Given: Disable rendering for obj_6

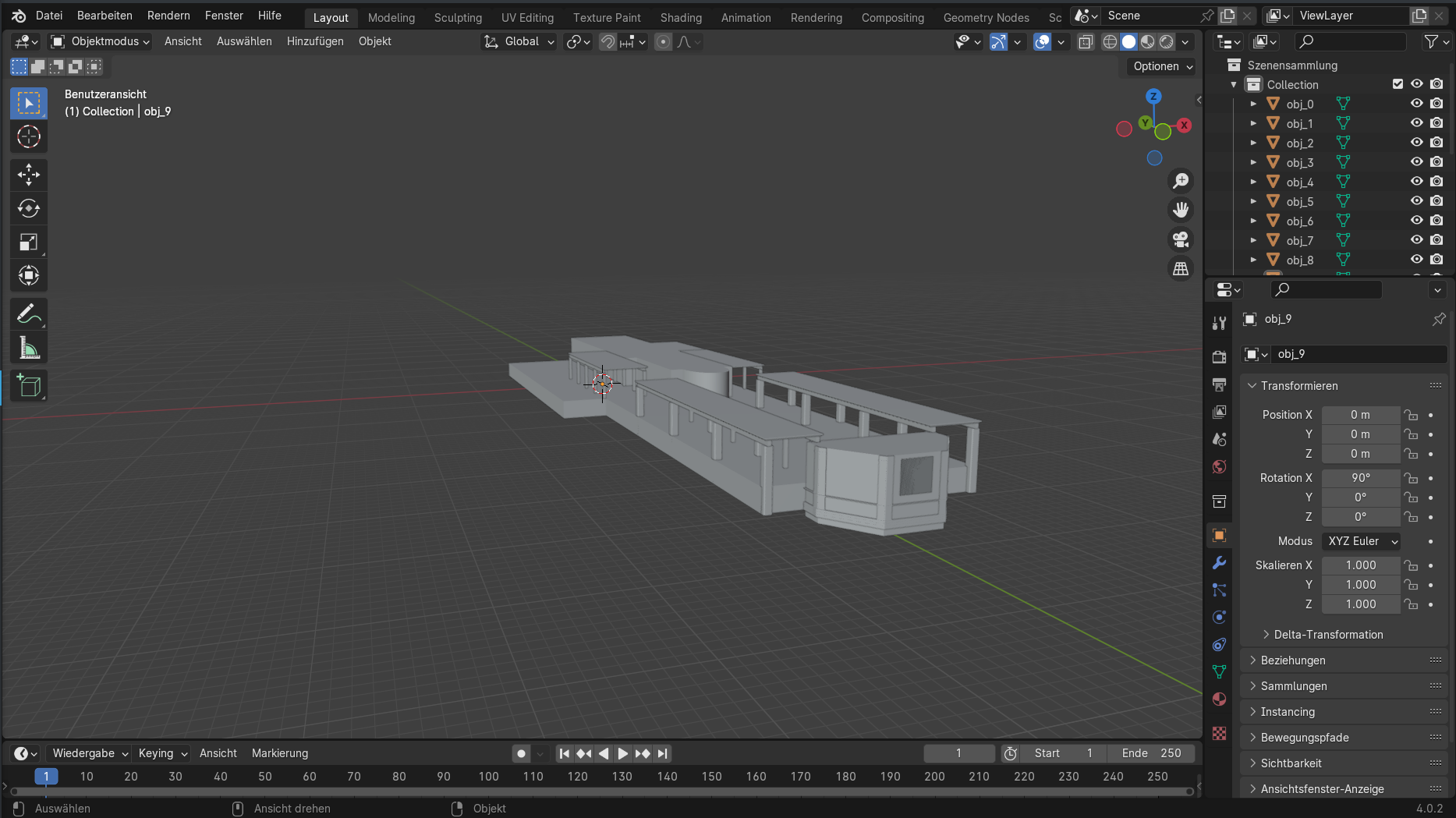Looking at the screenshot, I should tap(1437, 221).
